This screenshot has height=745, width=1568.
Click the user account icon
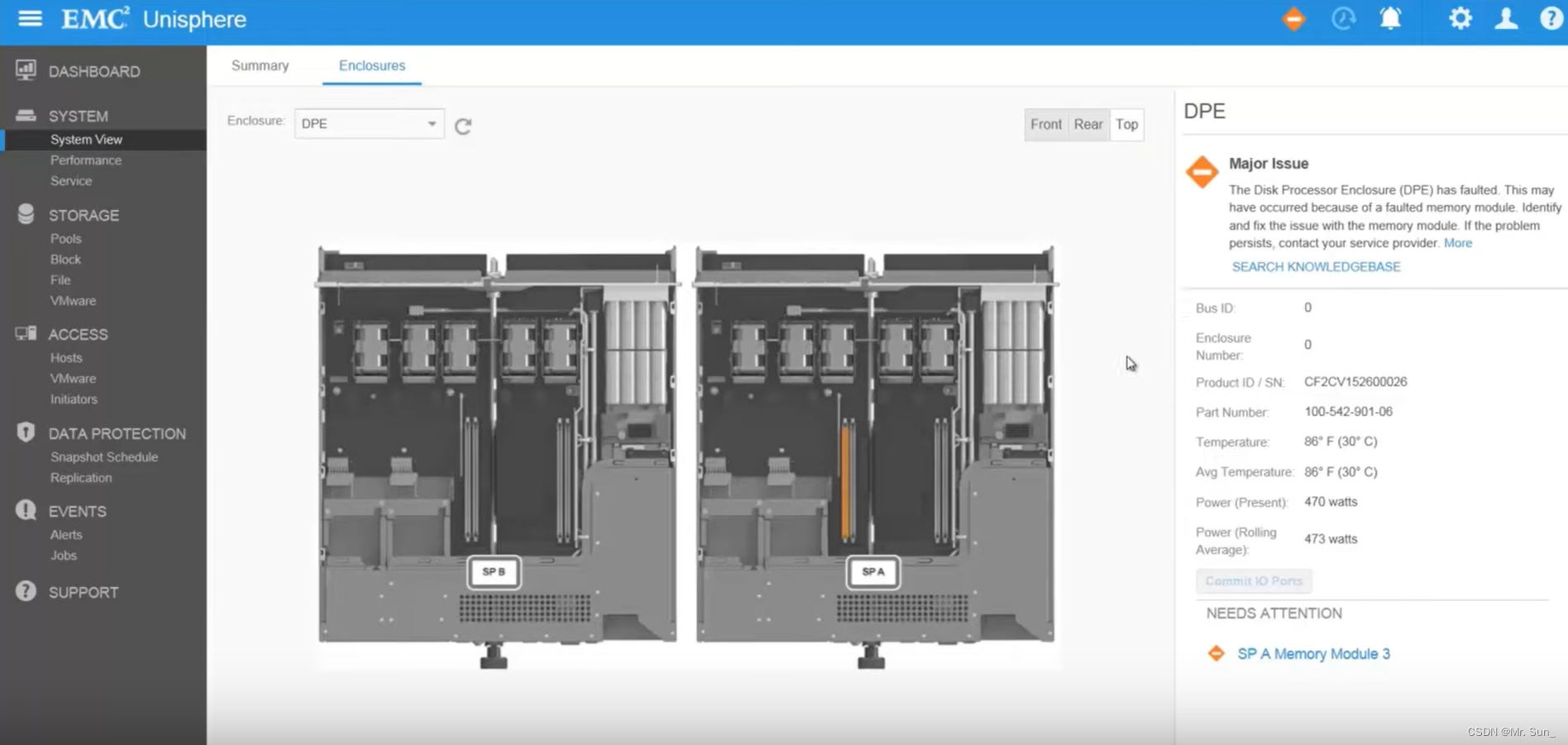1505,19
